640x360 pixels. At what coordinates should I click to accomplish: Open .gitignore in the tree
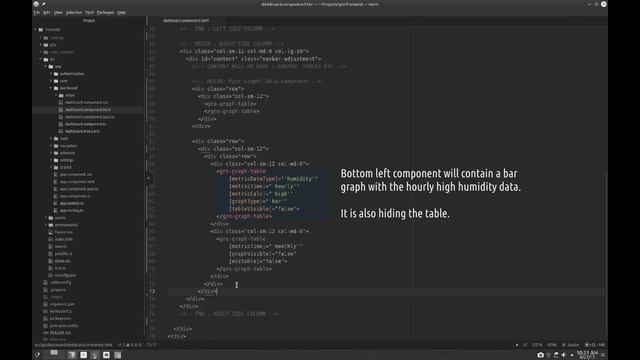tap(58, 290)
